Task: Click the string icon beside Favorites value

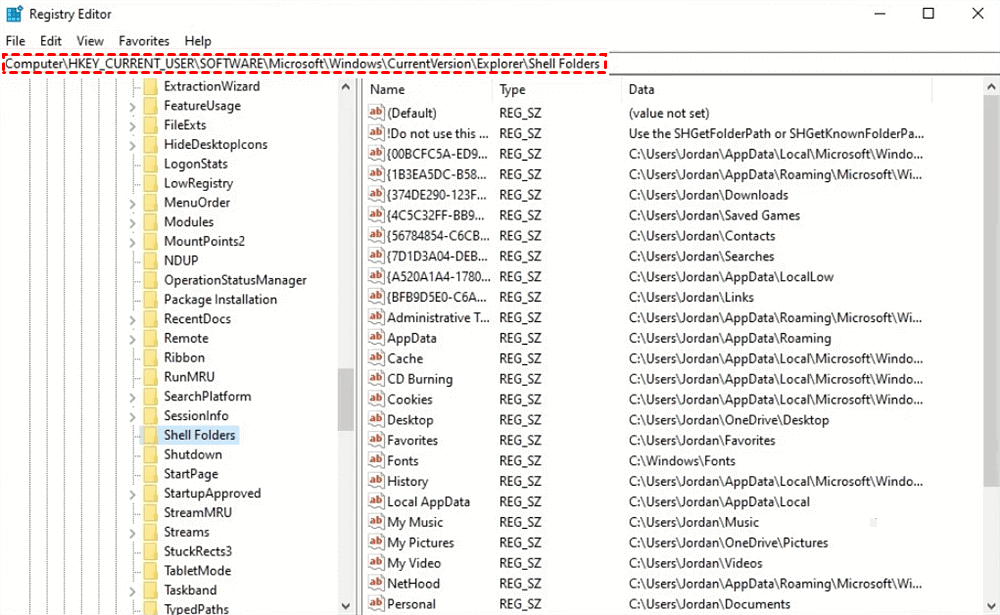Action: coord(376,440)
